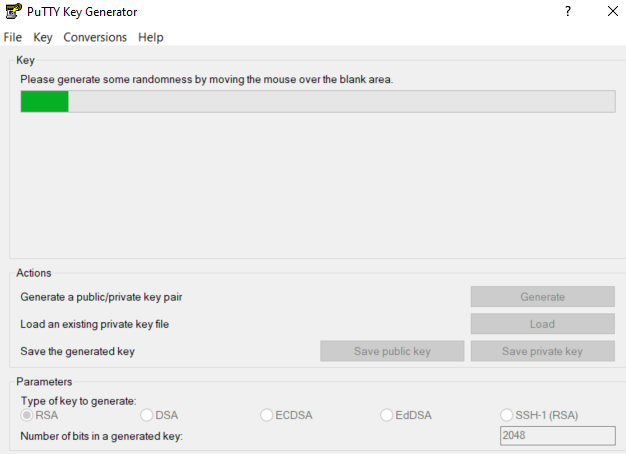This screenshot has width=626, height=454.
Task: Select the SSH-1 (RSA) radio button
Action: coord(507,415)
